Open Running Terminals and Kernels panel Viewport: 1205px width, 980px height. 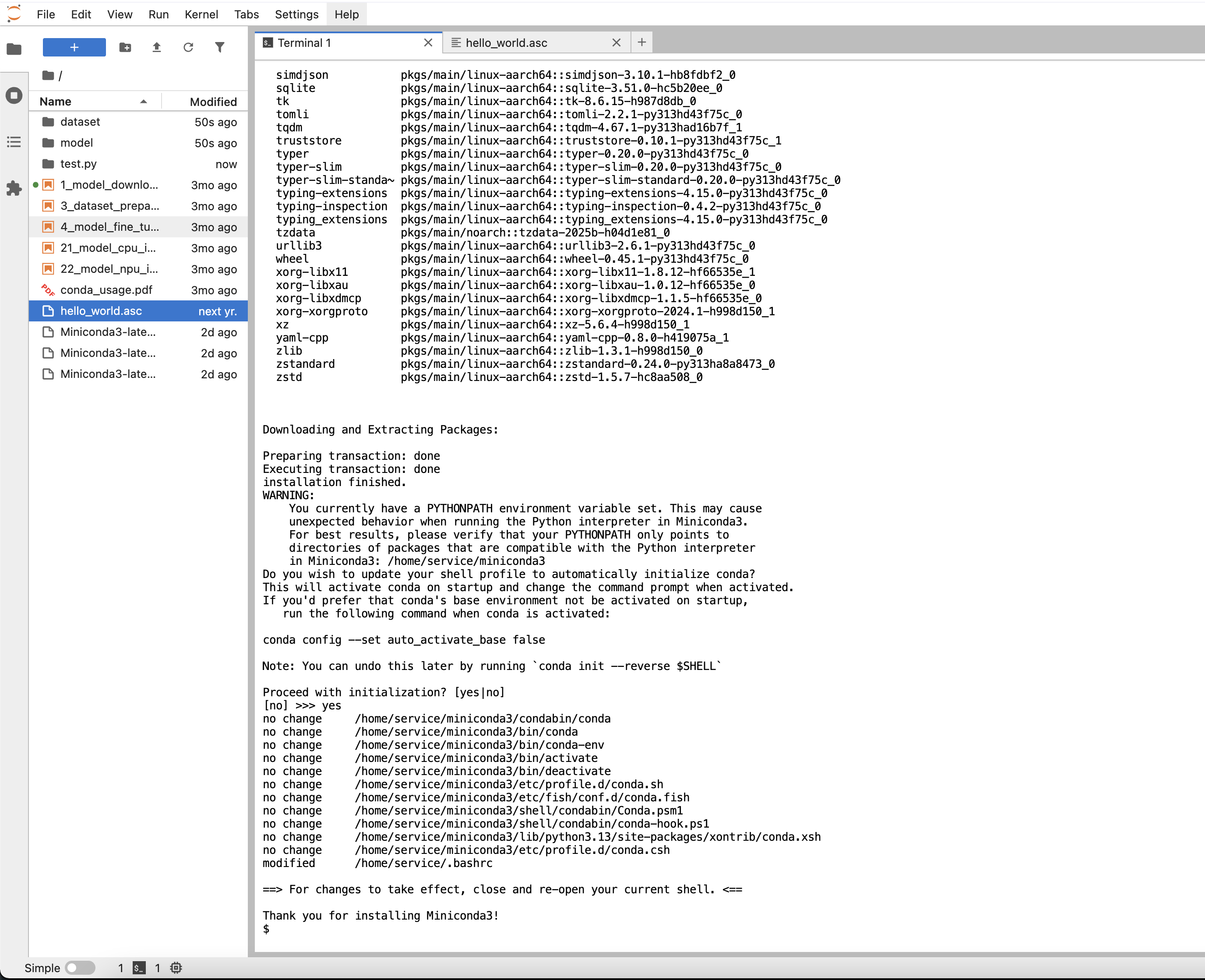click(14, 95)
